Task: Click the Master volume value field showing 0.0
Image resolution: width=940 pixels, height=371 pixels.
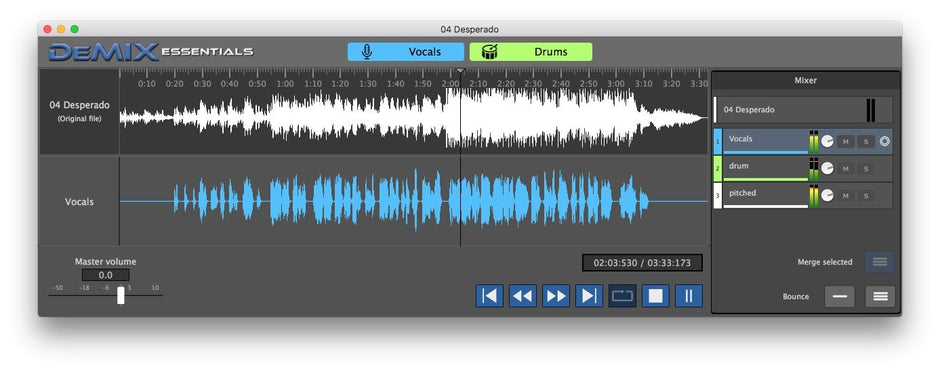Action: (106, 275)
